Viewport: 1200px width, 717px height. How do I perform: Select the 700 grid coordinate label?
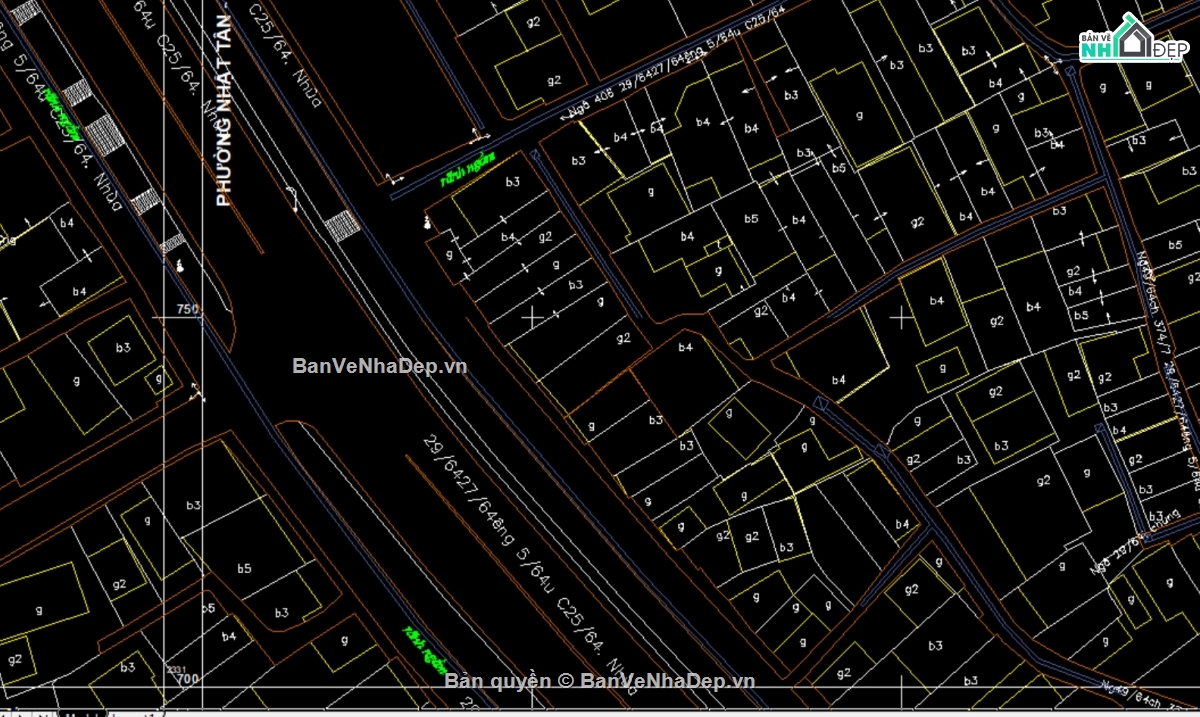click(189, 678)
